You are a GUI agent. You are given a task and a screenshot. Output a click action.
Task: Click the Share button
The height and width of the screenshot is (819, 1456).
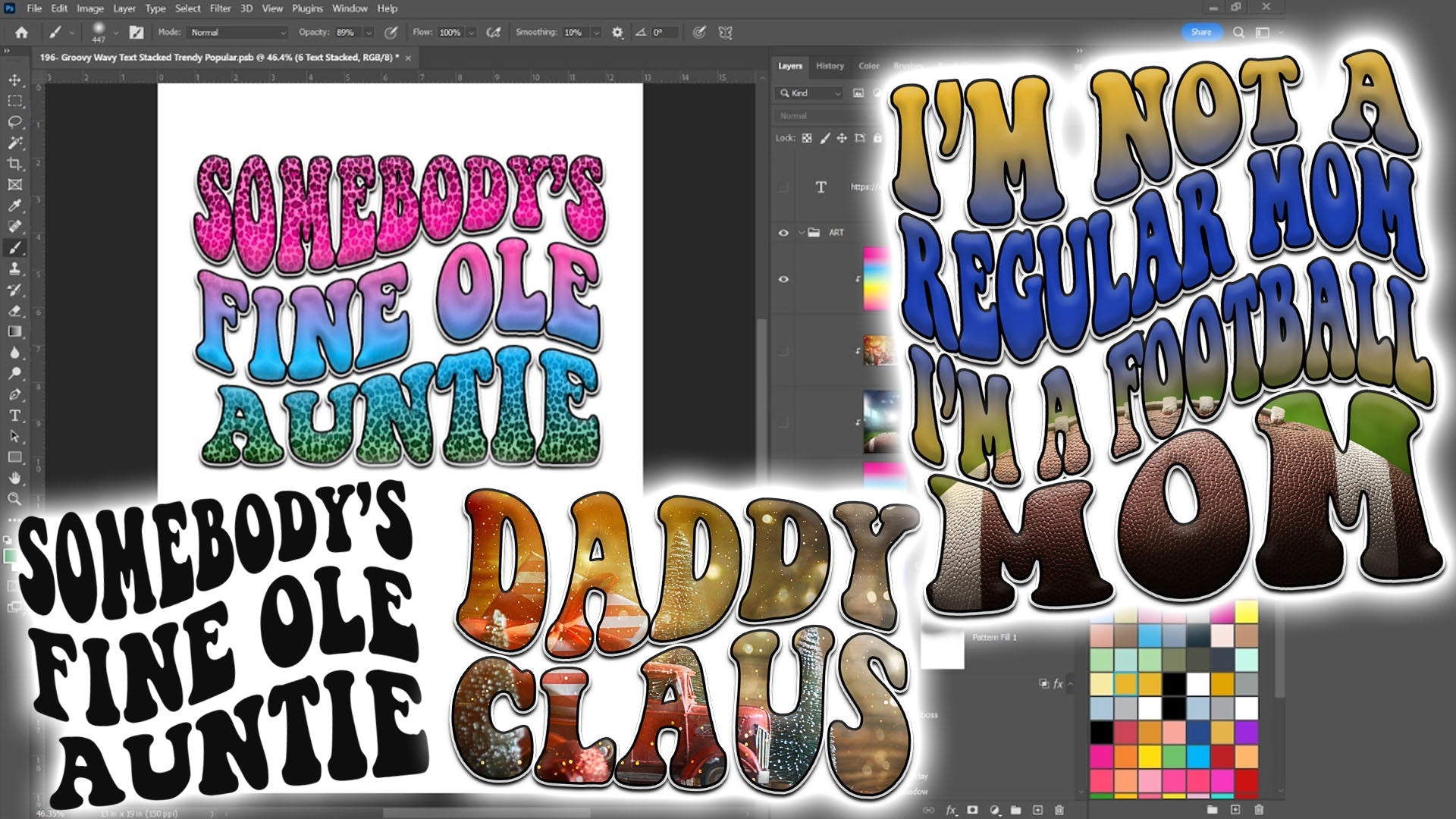coord(1202,33)
